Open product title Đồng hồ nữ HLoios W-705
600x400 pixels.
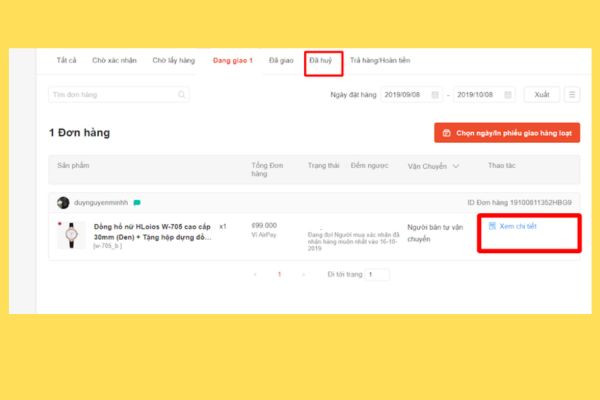click(152, 232)
